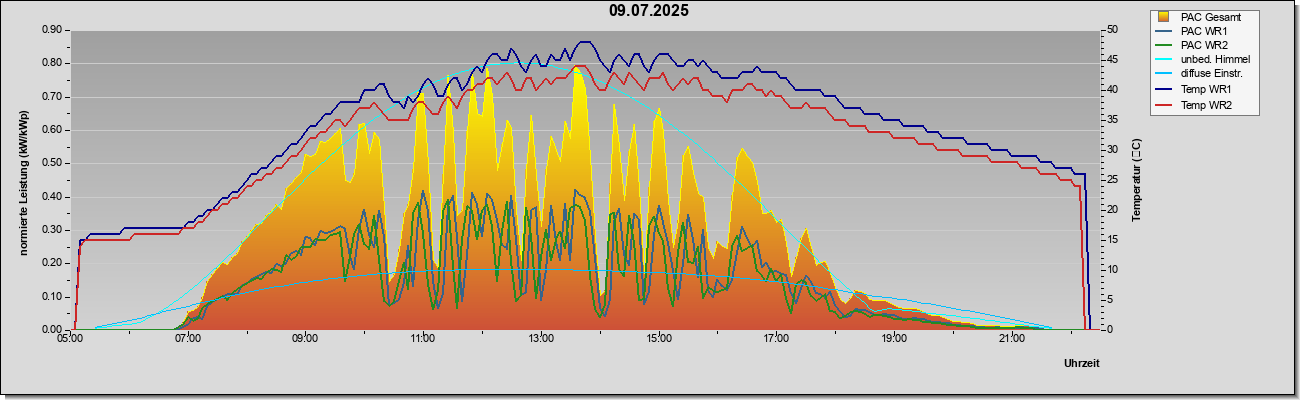Image resolution: width=1300 pixels, height=400 pixels.
Task: Click the 0.90 value on the power axis
Action: 53,30
